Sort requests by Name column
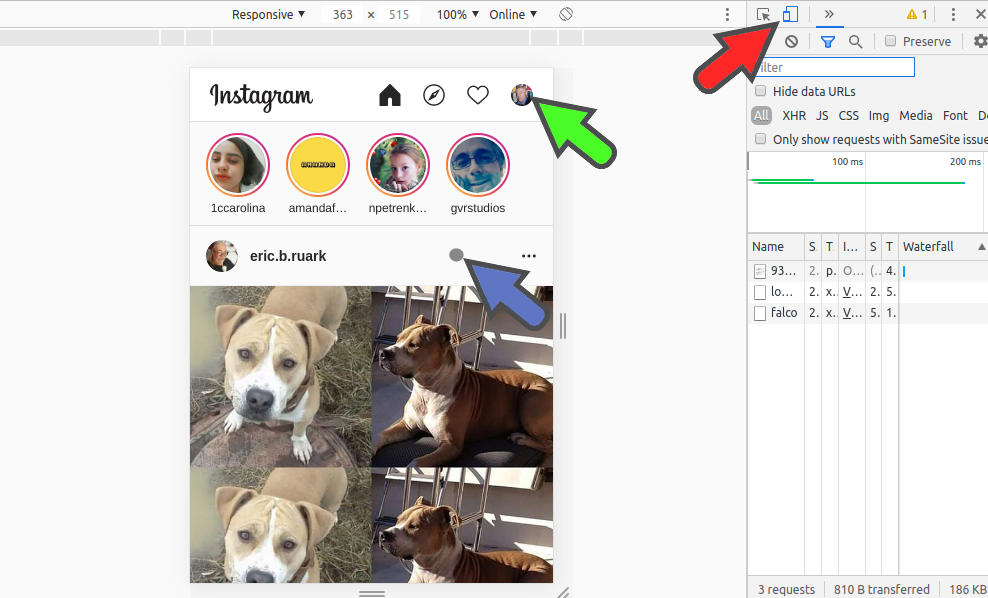This screenshot has width=988, height=598. coord(776,246)
